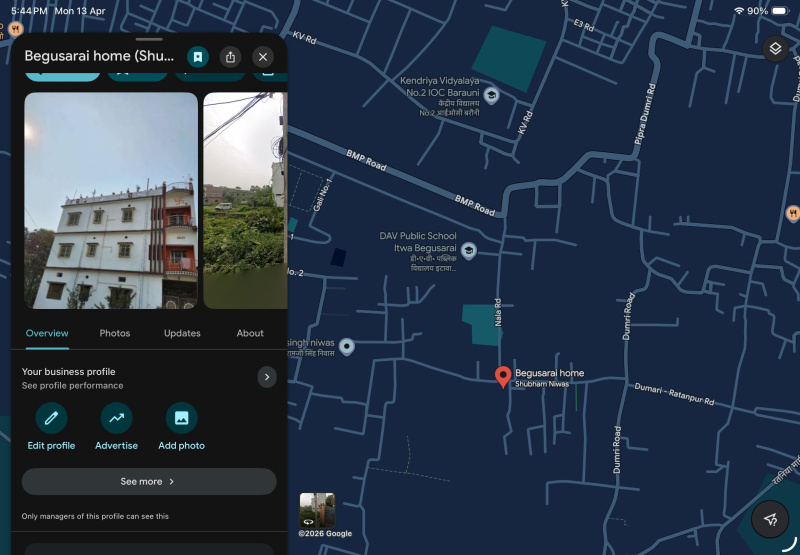This screenshot has height=555, width=800.
Task: Switch to the Updates tab
Action: [182, 333]
